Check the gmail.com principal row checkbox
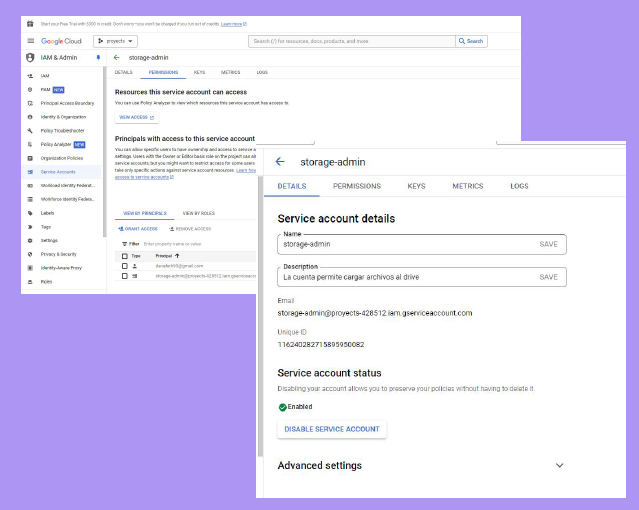This screenshot has height=510, width=639. click(x=125, y=266)
